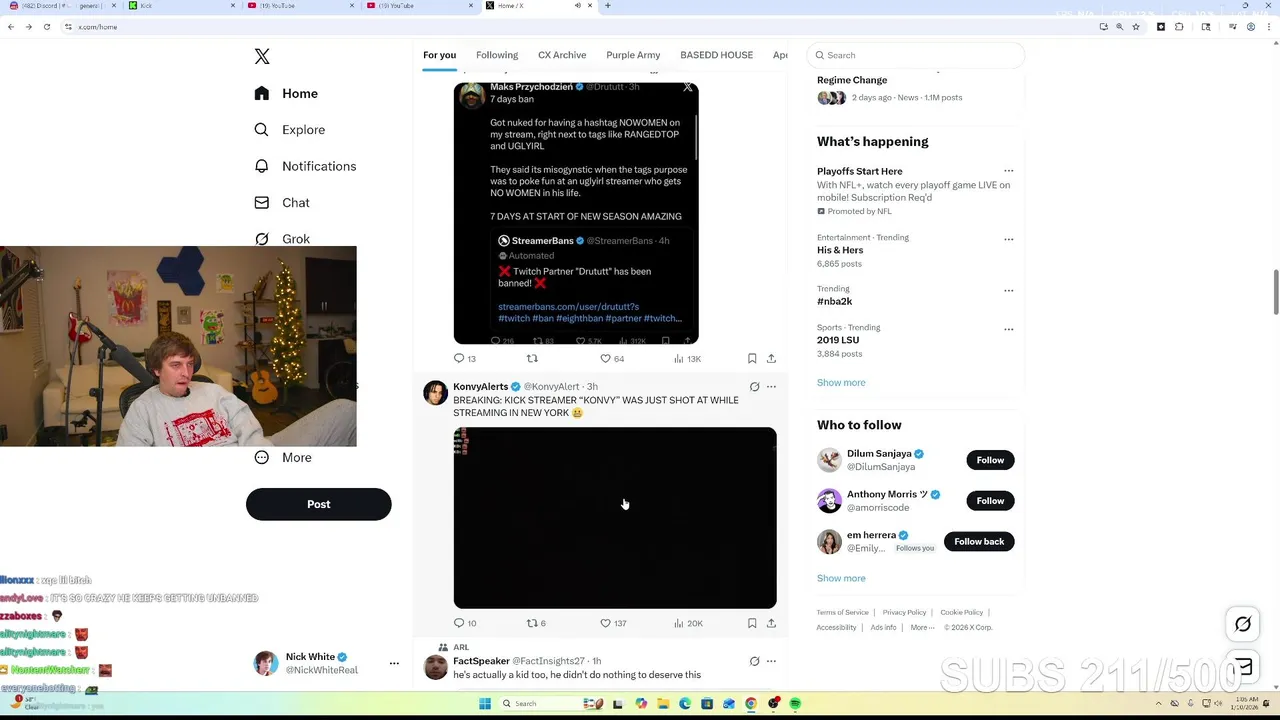Click the browser reload button
This screenshot has height=720, width=1280.
pyautogui.click(x=46, y=27)
